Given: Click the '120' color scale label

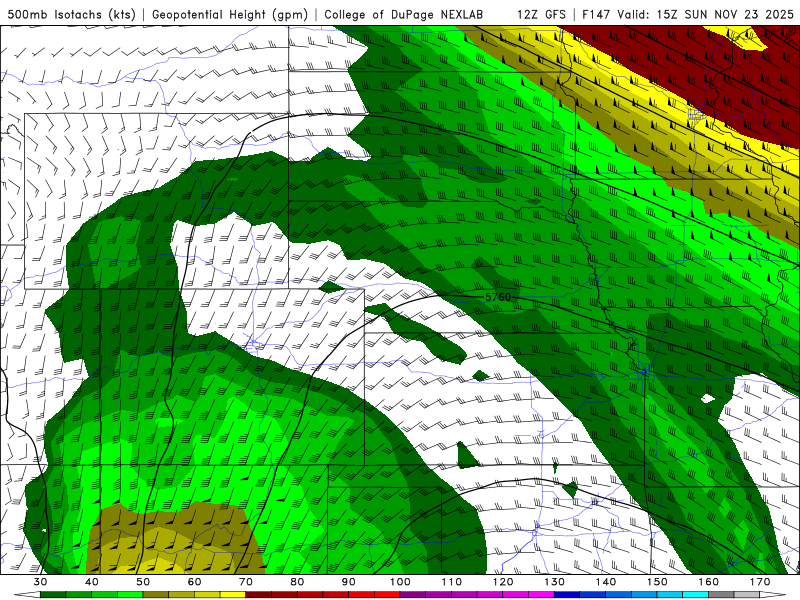Looking at the screenshot, I should [x=503, y=582].
